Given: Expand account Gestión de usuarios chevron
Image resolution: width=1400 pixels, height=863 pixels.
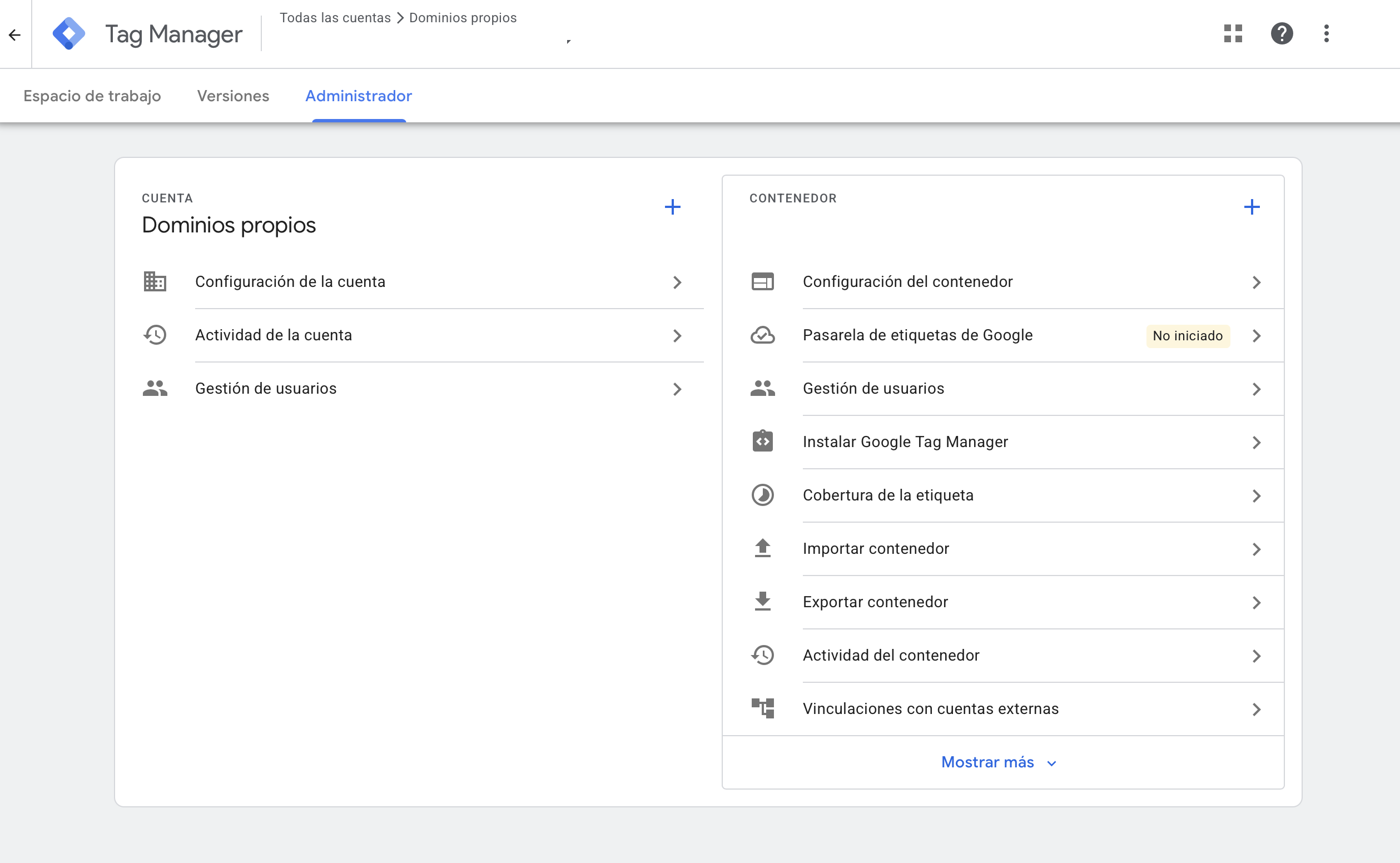Looking at the screenshot, I should (x=677, y=389).
